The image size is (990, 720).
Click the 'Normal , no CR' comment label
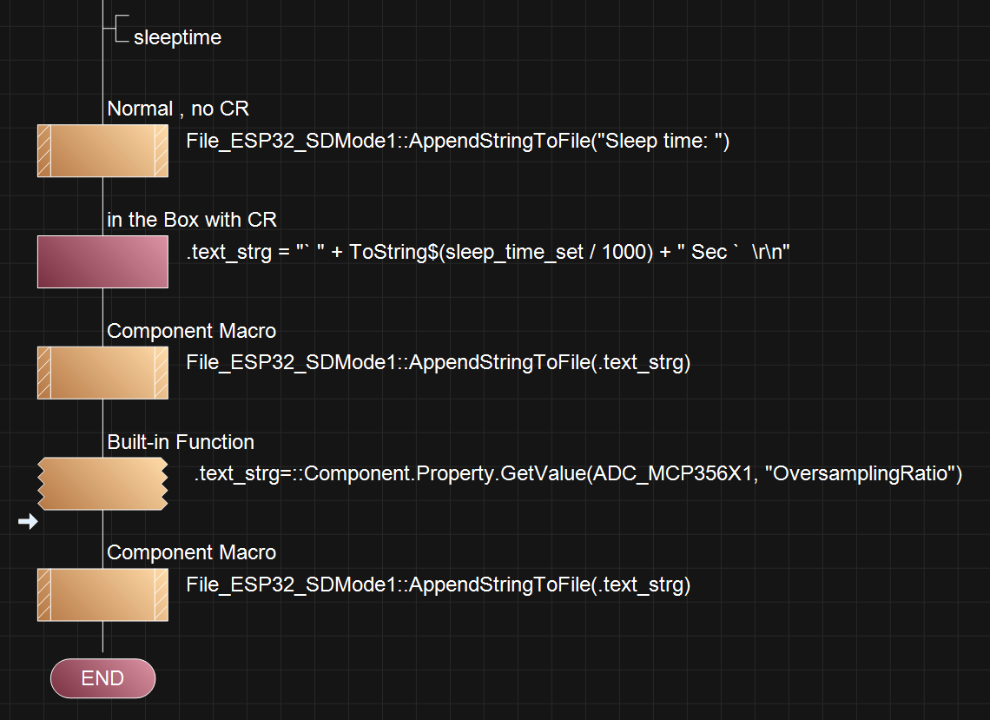(178, 109)
